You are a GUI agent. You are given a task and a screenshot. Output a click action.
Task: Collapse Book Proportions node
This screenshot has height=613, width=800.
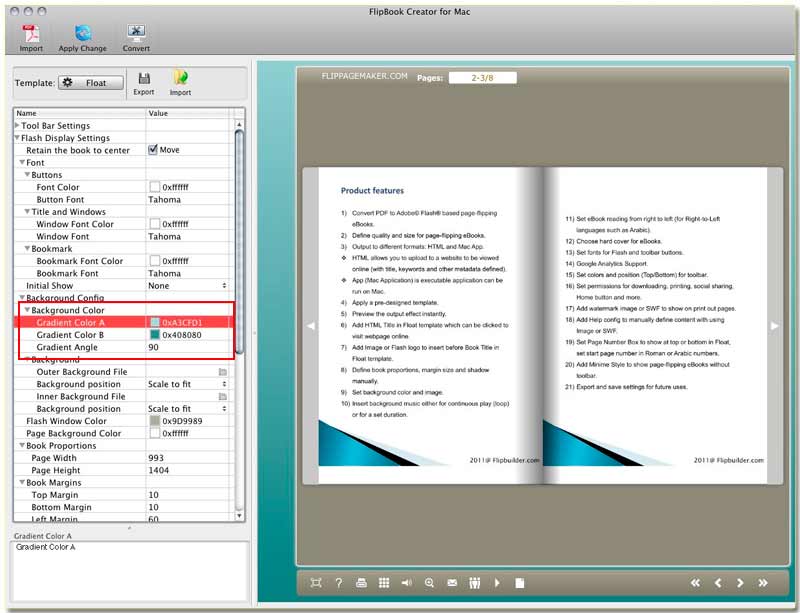click(22, 445)
